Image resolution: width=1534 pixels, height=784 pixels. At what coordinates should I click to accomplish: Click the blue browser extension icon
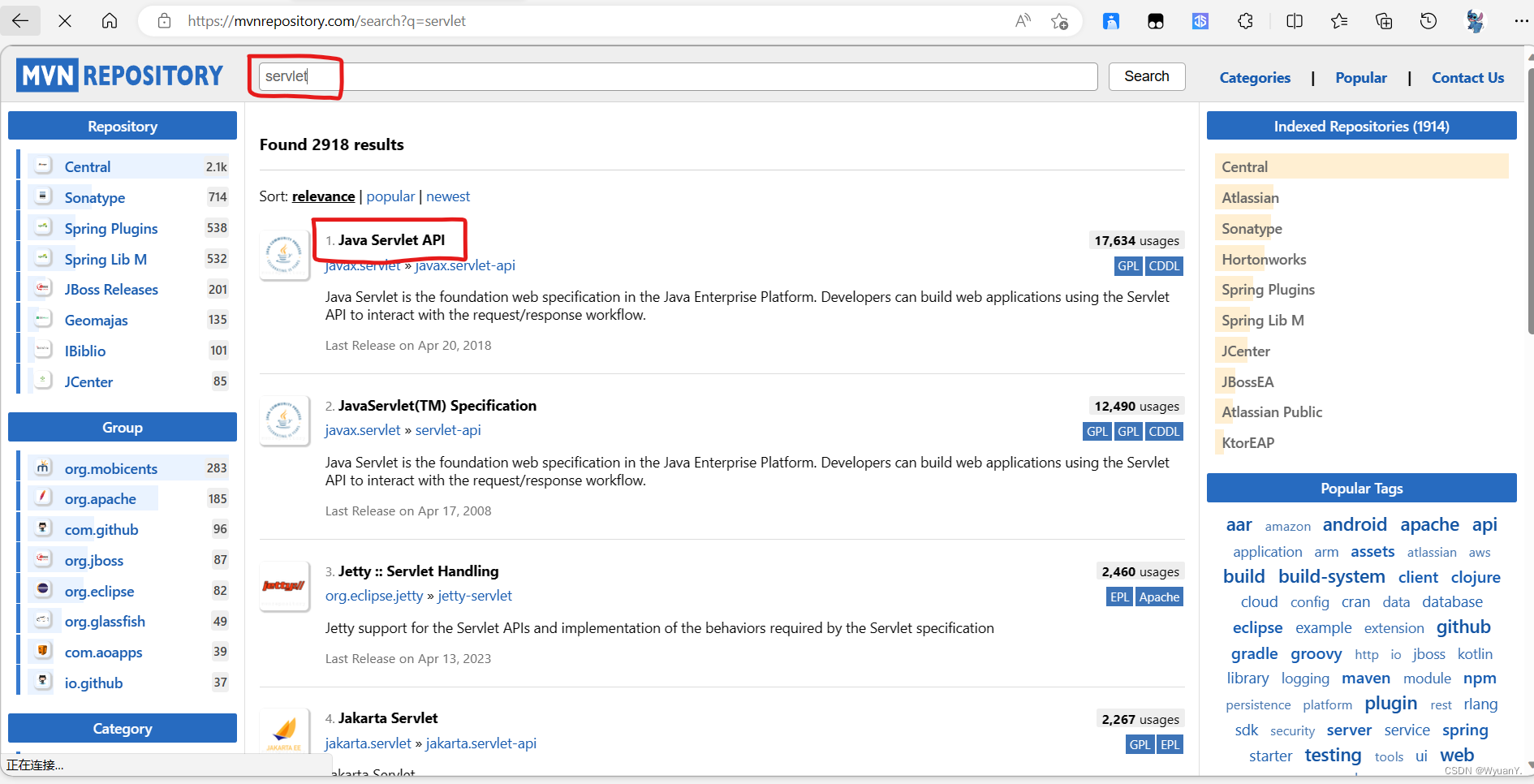pyautogui.click(x=1111, y=21)
